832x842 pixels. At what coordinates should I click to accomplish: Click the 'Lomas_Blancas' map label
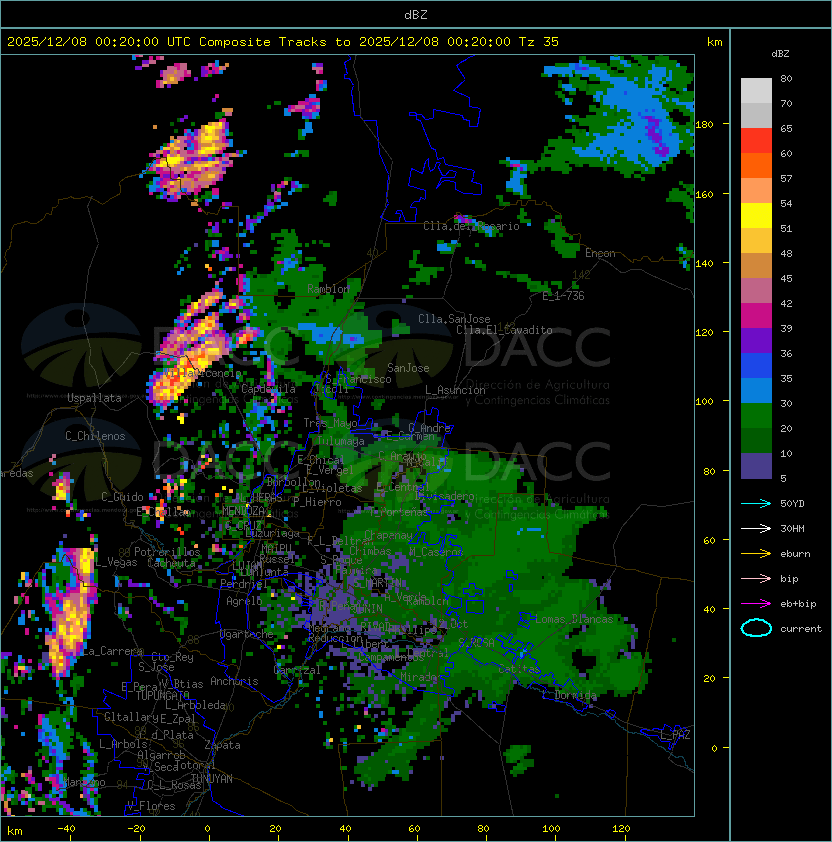(x=574, y=619)
